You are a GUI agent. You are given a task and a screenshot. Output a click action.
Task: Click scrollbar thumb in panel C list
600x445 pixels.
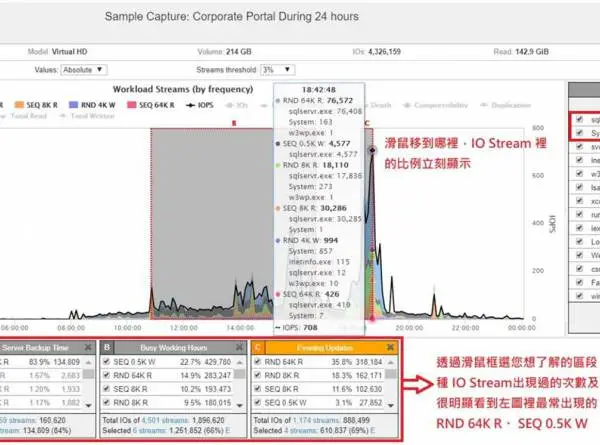click(391, 373)
